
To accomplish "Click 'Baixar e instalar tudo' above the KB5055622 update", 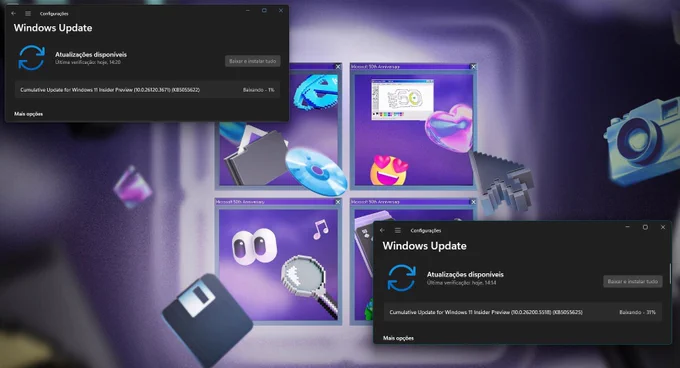I will click(252, 61).
